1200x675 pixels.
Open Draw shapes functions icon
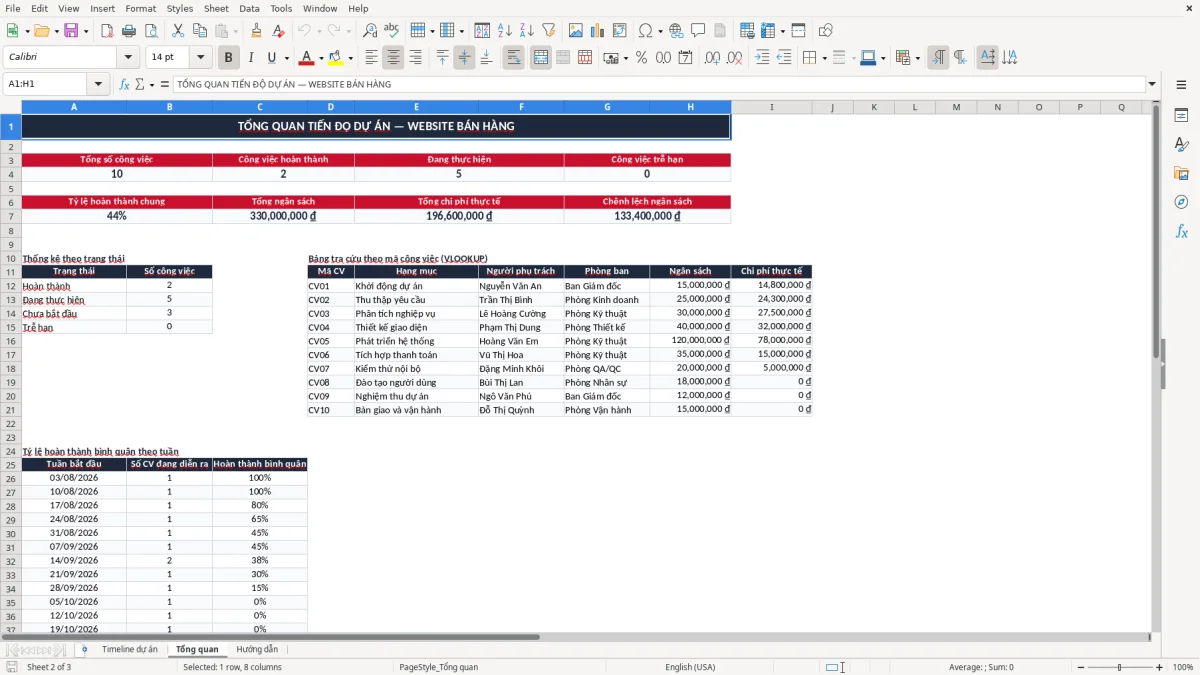(x=826, y=31)
